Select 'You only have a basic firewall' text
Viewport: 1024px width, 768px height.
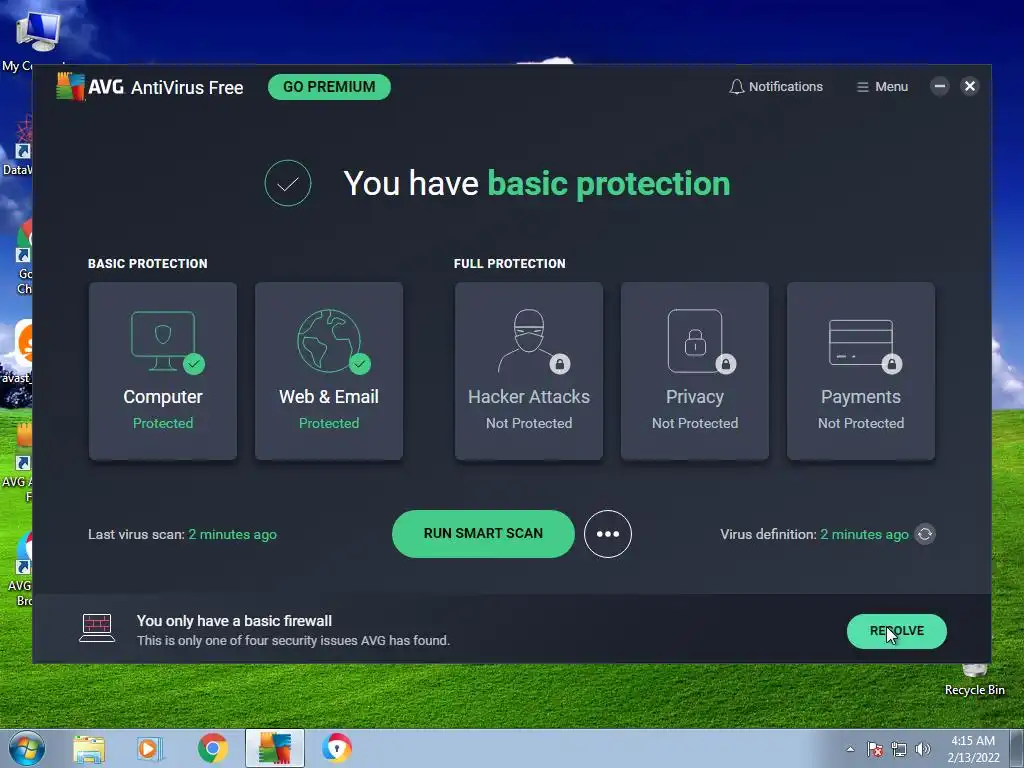point(234,621)
